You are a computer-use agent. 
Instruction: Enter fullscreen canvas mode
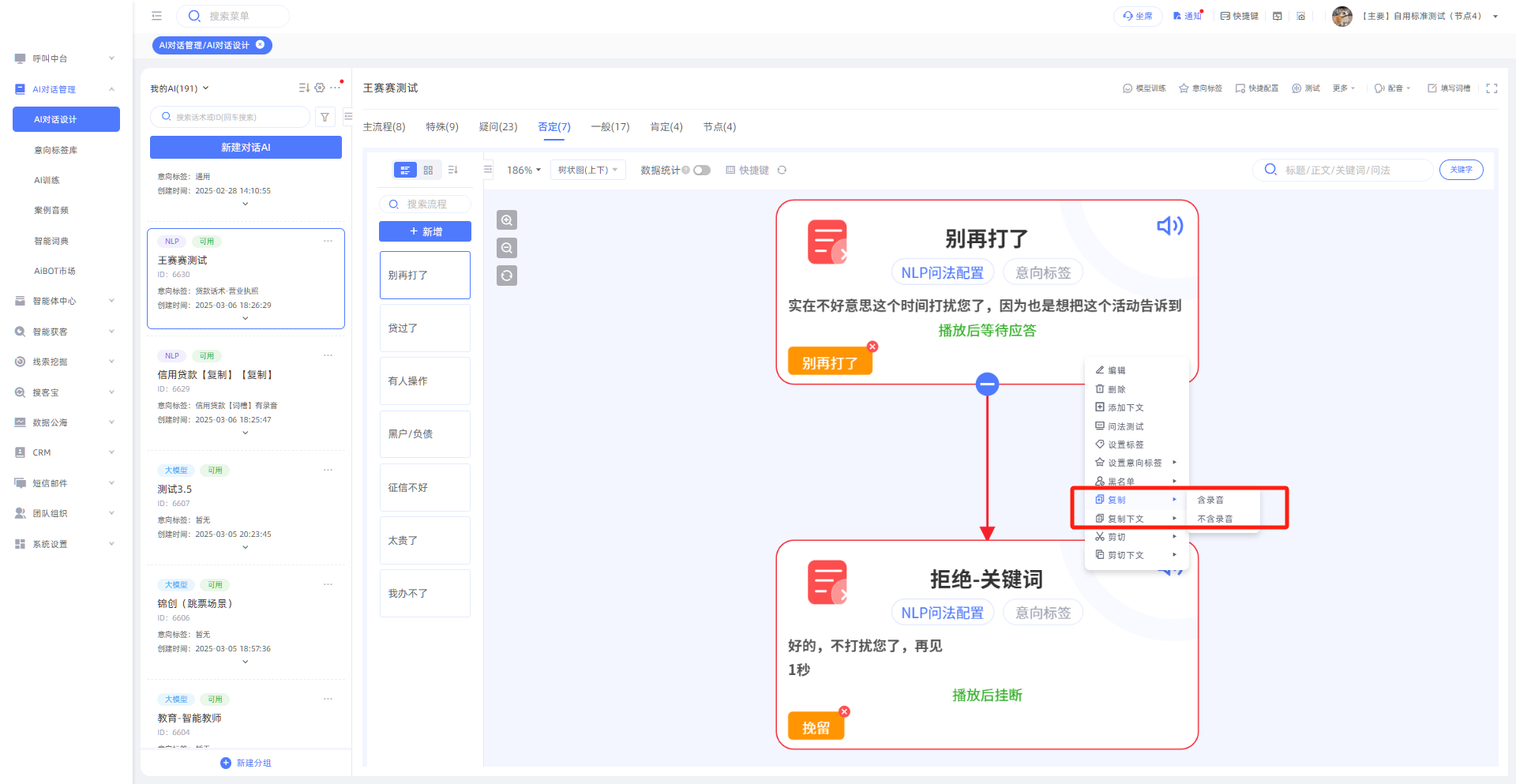tap(1492, 88)
